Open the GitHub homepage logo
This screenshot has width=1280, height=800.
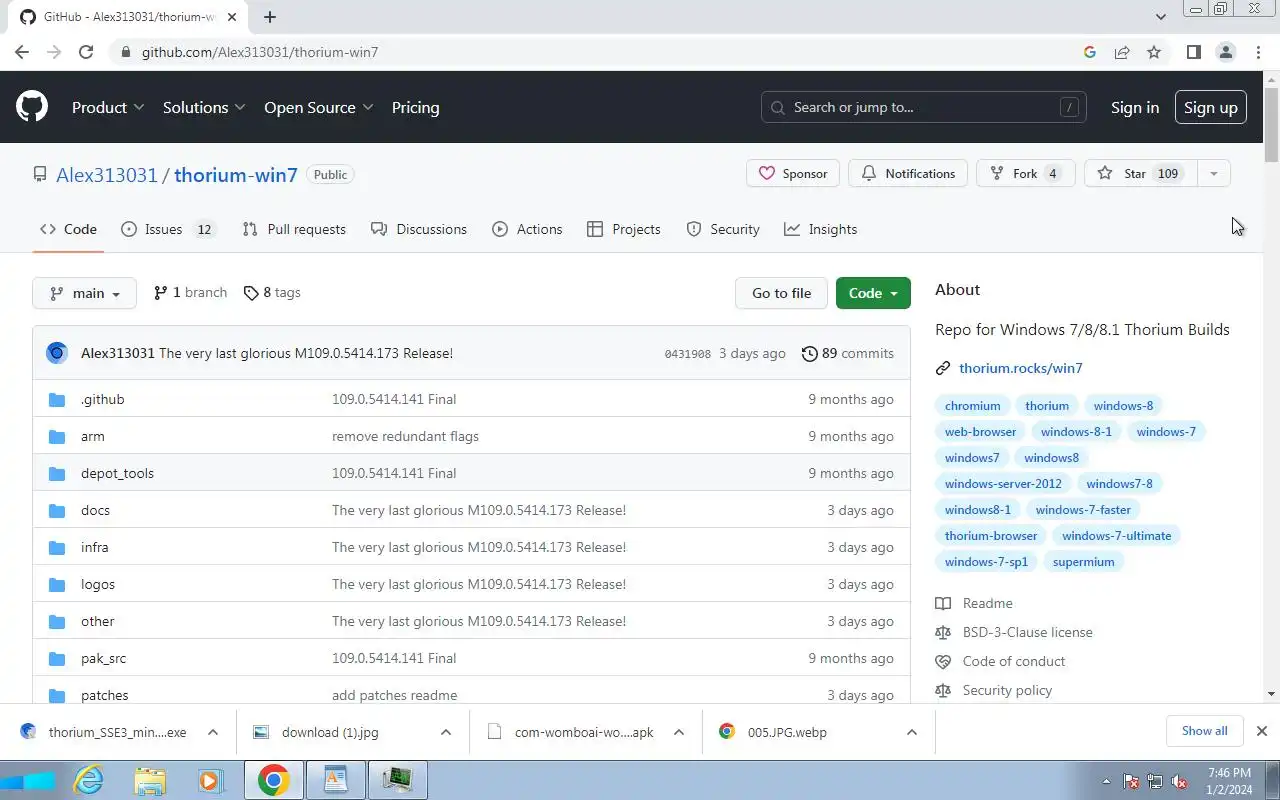click(32, 107)
